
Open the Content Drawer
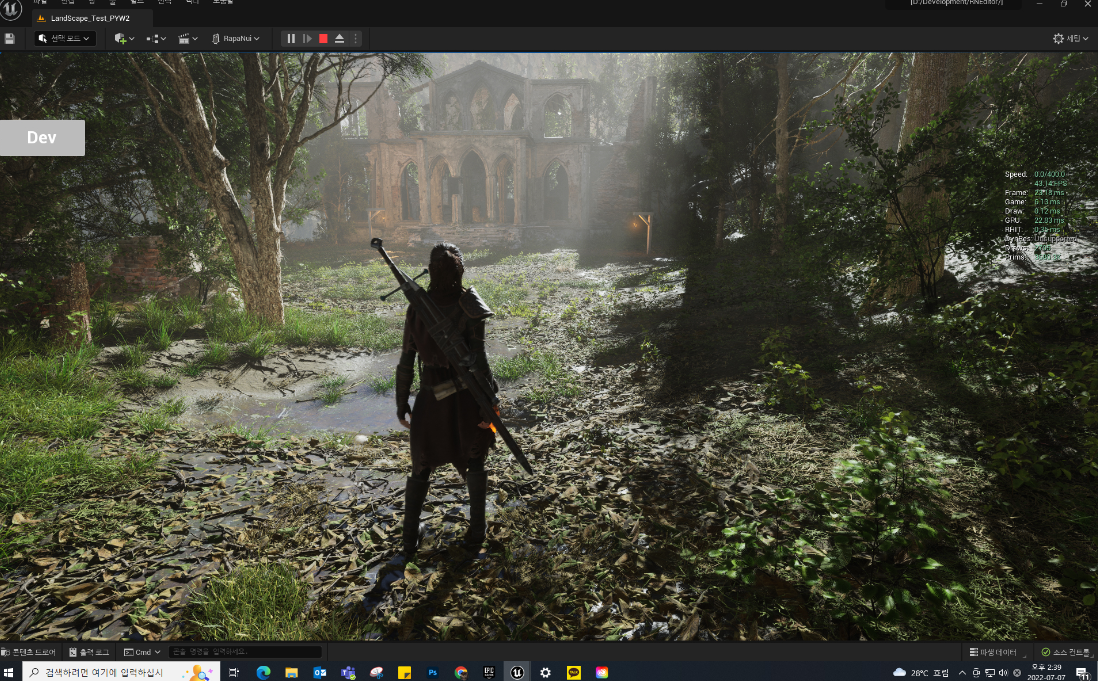click(29, 652)
